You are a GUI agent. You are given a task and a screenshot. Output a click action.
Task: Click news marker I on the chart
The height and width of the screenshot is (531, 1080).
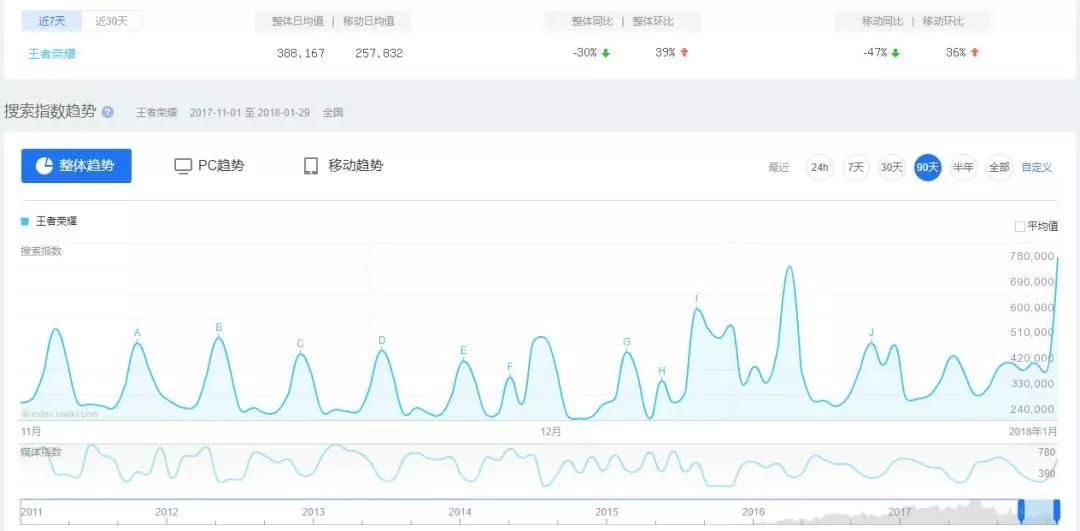pos(696,299)
